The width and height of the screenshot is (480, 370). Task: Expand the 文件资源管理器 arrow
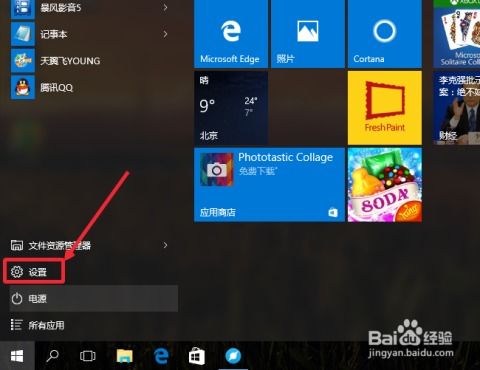165,245
